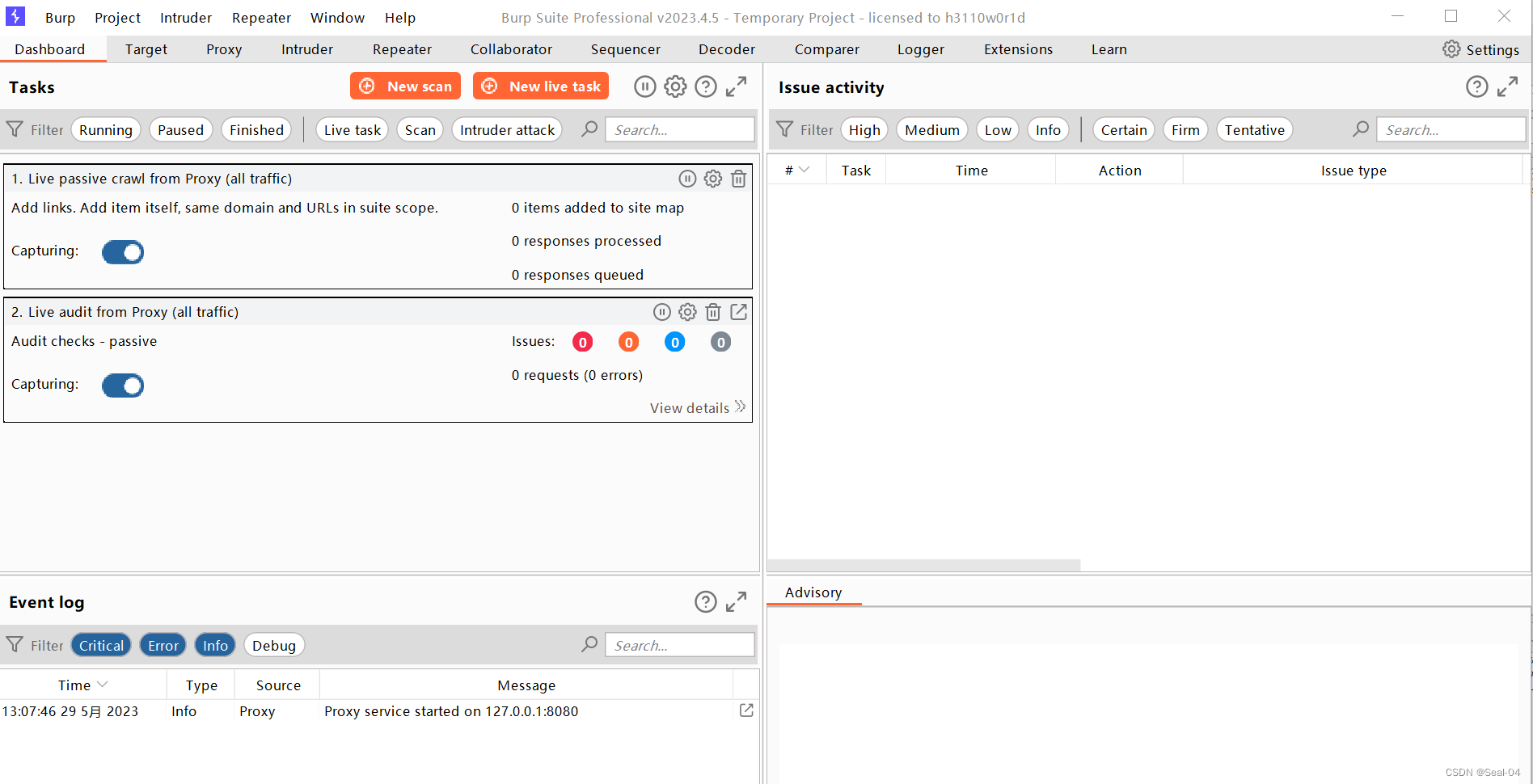Open the Help menu
The width and height of the screenshot is (1533, 784).
point(400,17)
